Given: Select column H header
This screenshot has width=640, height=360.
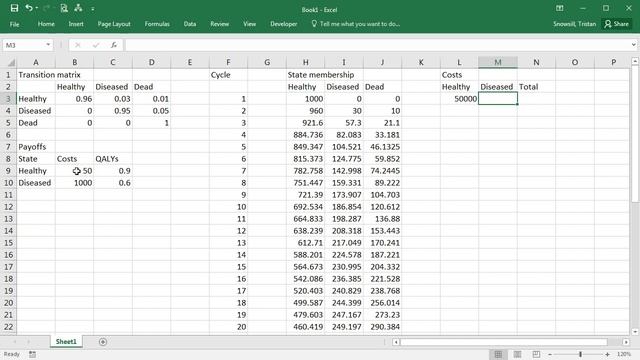Looking at the screenshot, I should coord(305,62).
